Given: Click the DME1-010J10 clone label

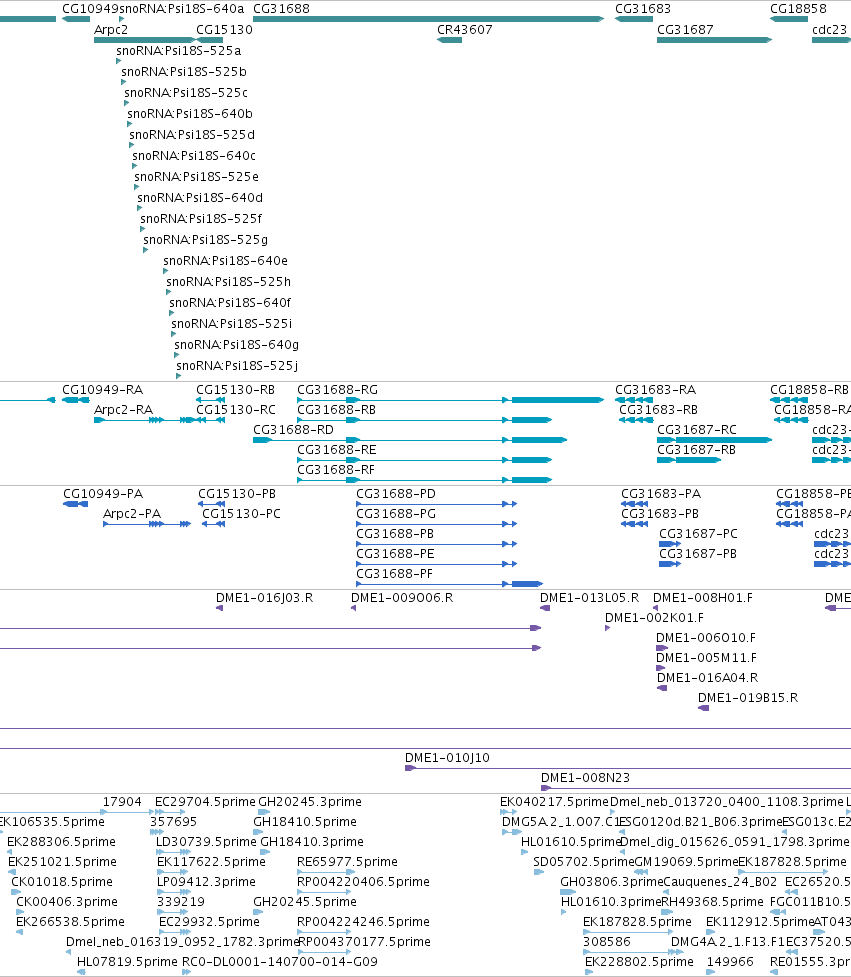Looking at the screenshot, I should point(447,758).
